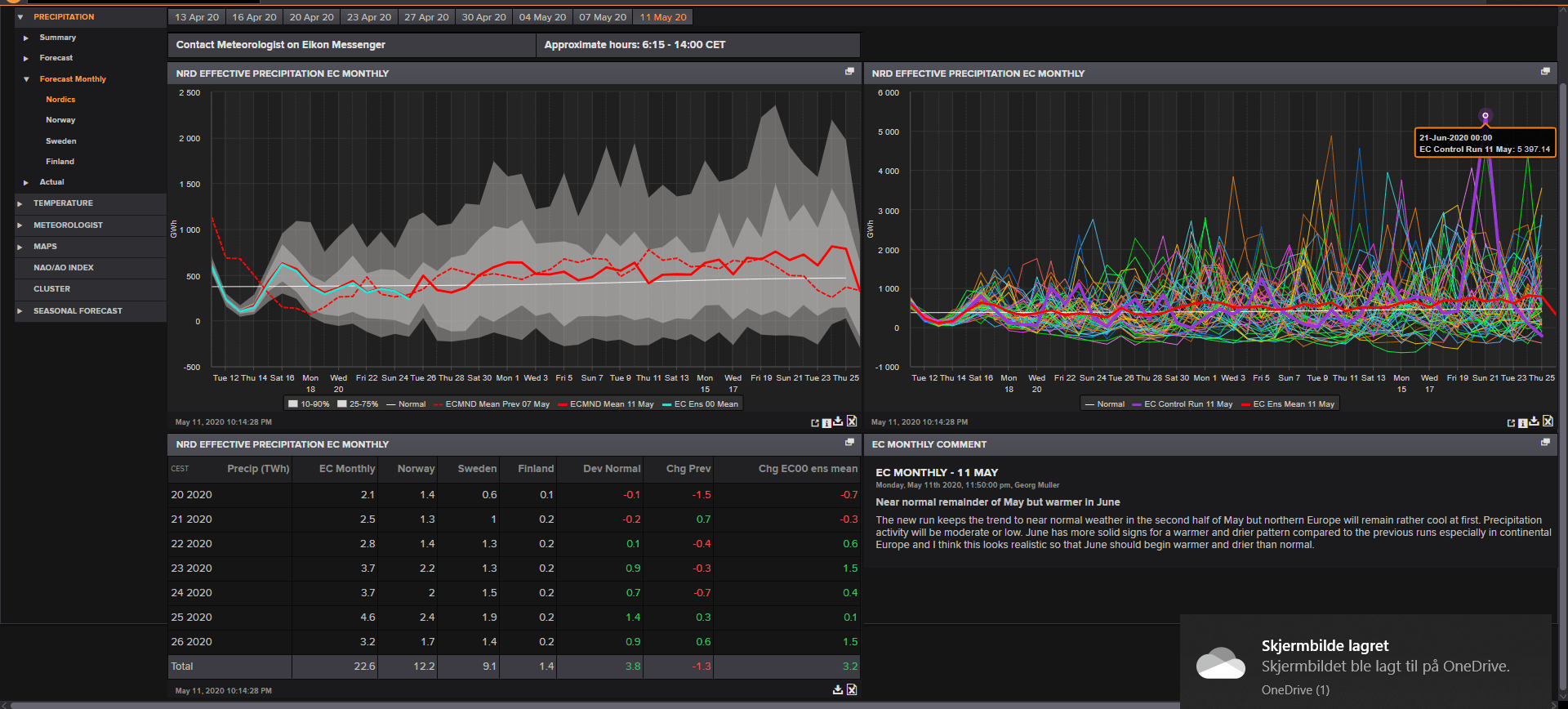Click the EC Ens 00 Mean legend swatch
Viewport: 1568px width, 709px height.
pyautogui.click(x=667, y=404)
